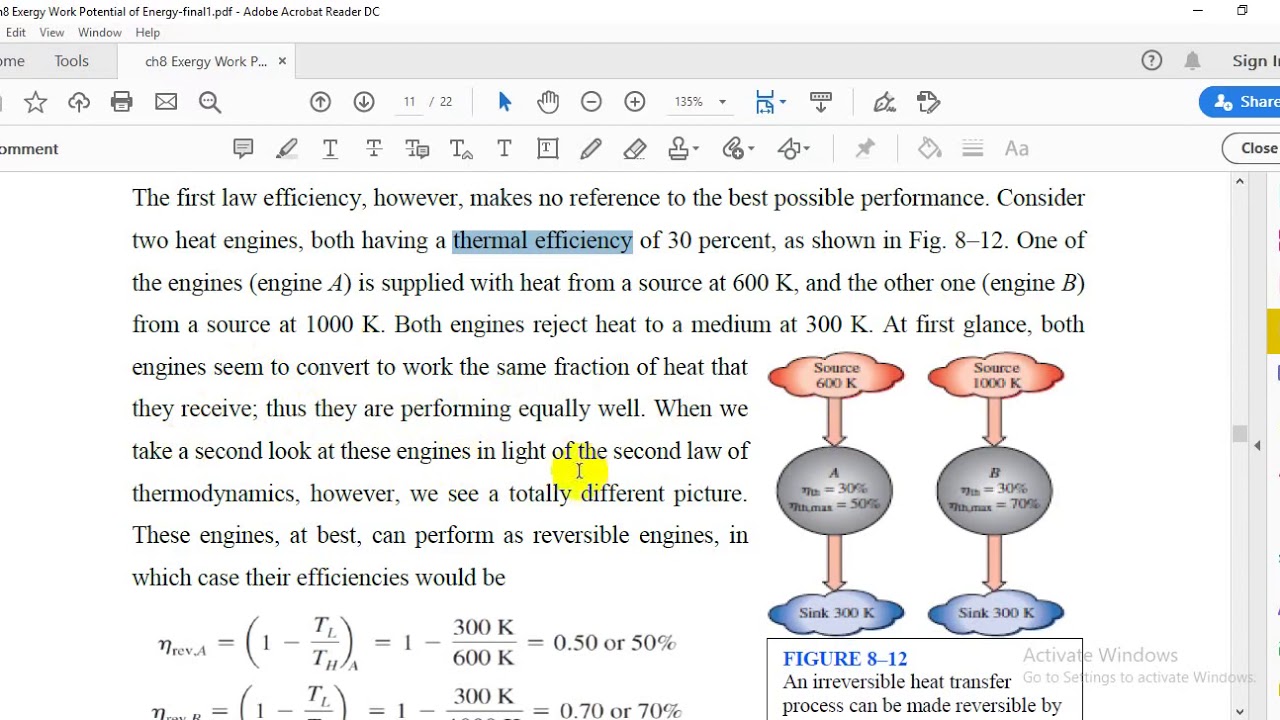Open the help question mark icon
This screenshot has width=1280, height=720.
1152,61
